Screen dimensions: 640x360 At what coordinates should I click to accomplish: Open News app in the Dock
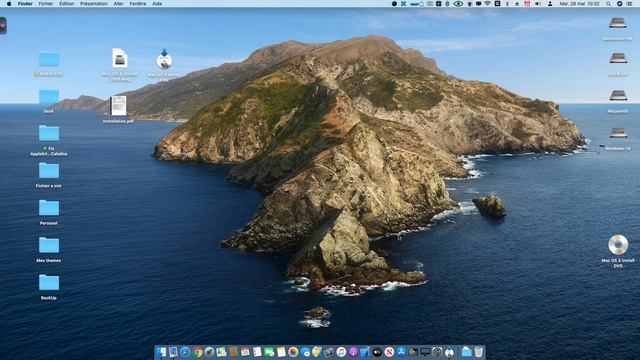389,352
